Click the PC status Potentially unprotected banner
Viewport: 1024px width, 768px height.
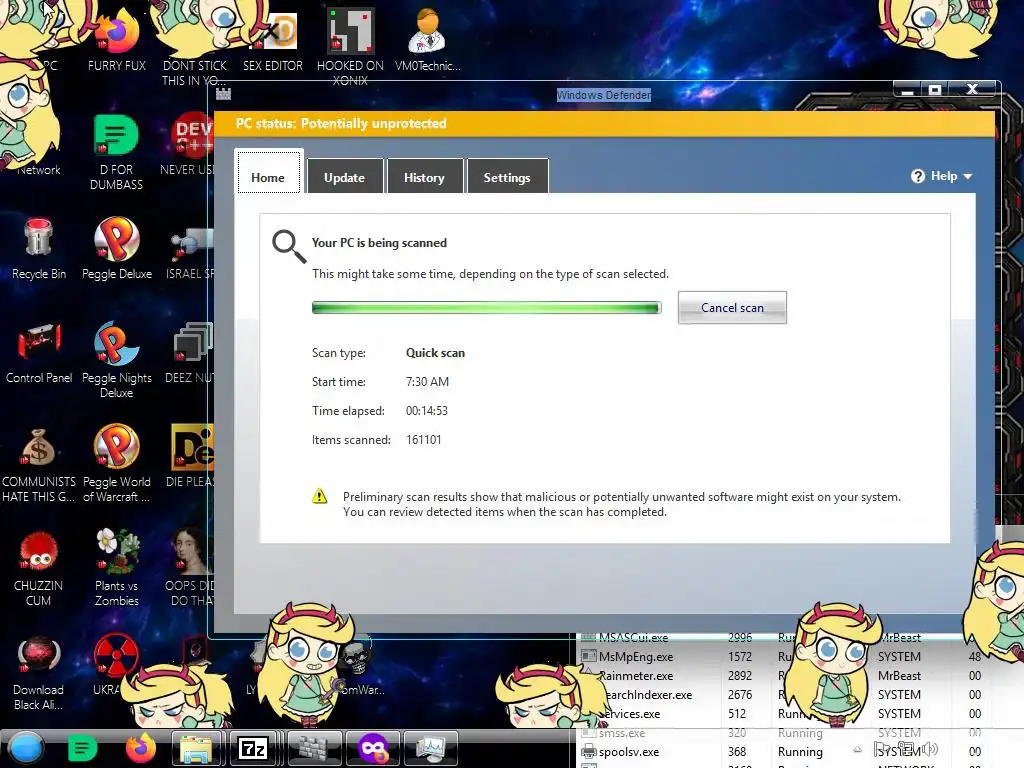tap(605, 123)
